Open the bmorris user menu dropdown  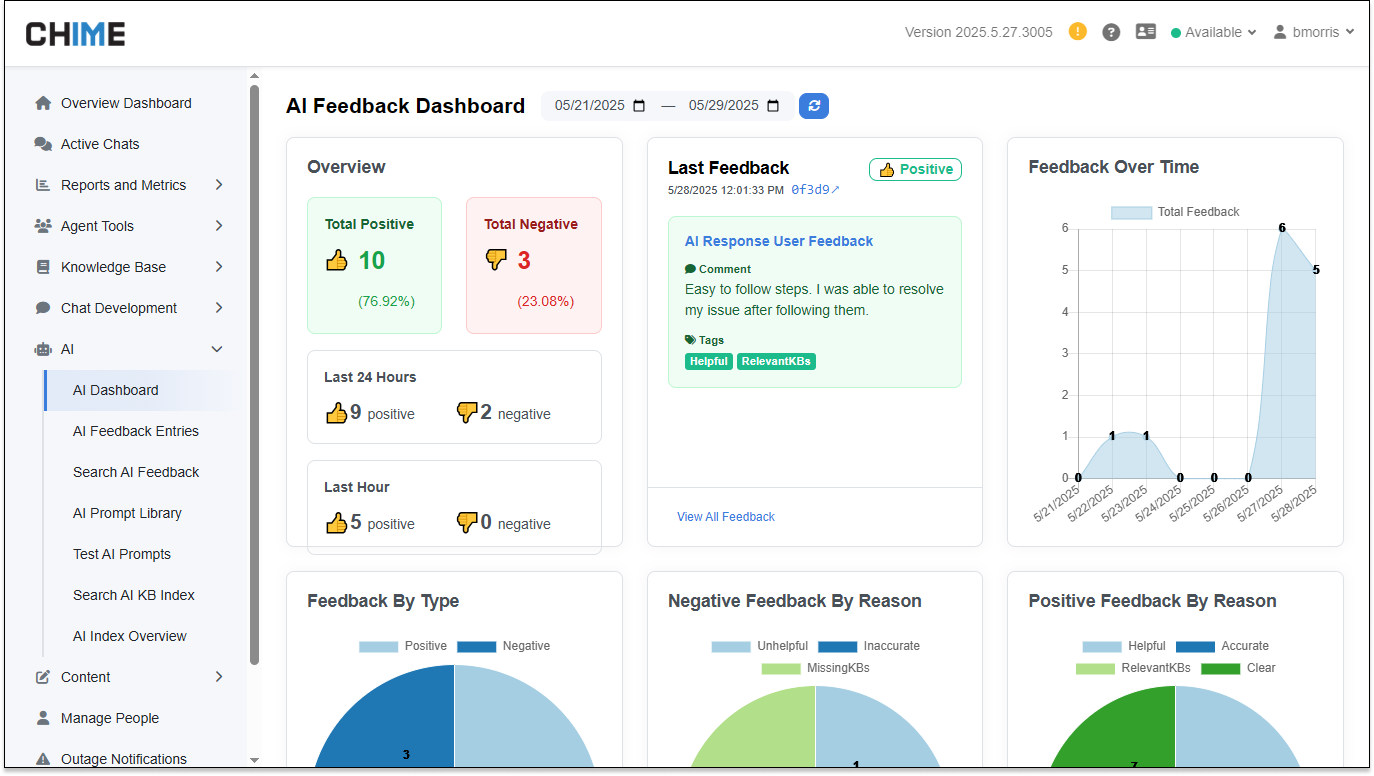tap(1314, 32)
